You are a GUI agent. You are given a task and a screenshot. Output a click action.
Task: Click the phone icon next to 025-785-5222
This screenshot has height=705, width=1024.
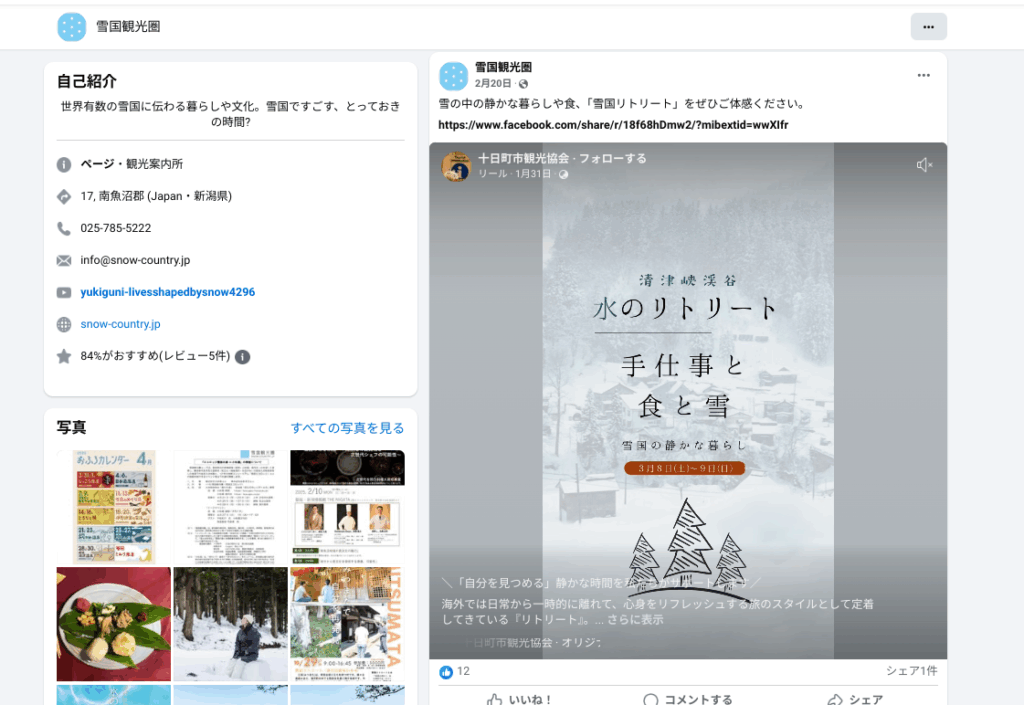(64, 228)
